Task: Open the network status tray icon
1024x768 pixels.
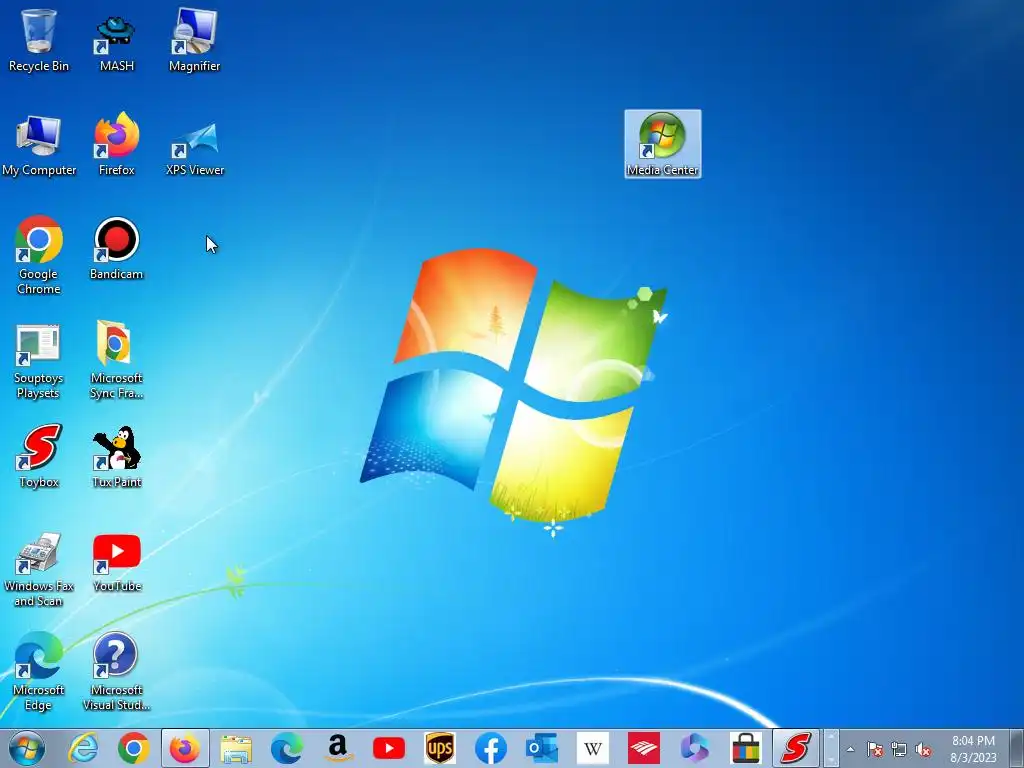Action: tap(899, 749)
